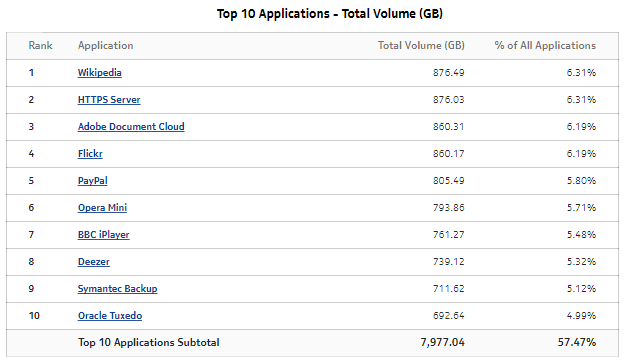The width and height of the screenshot is (626, 360).
Task: Open the Opera Mini application link
Action: [102, 208]
